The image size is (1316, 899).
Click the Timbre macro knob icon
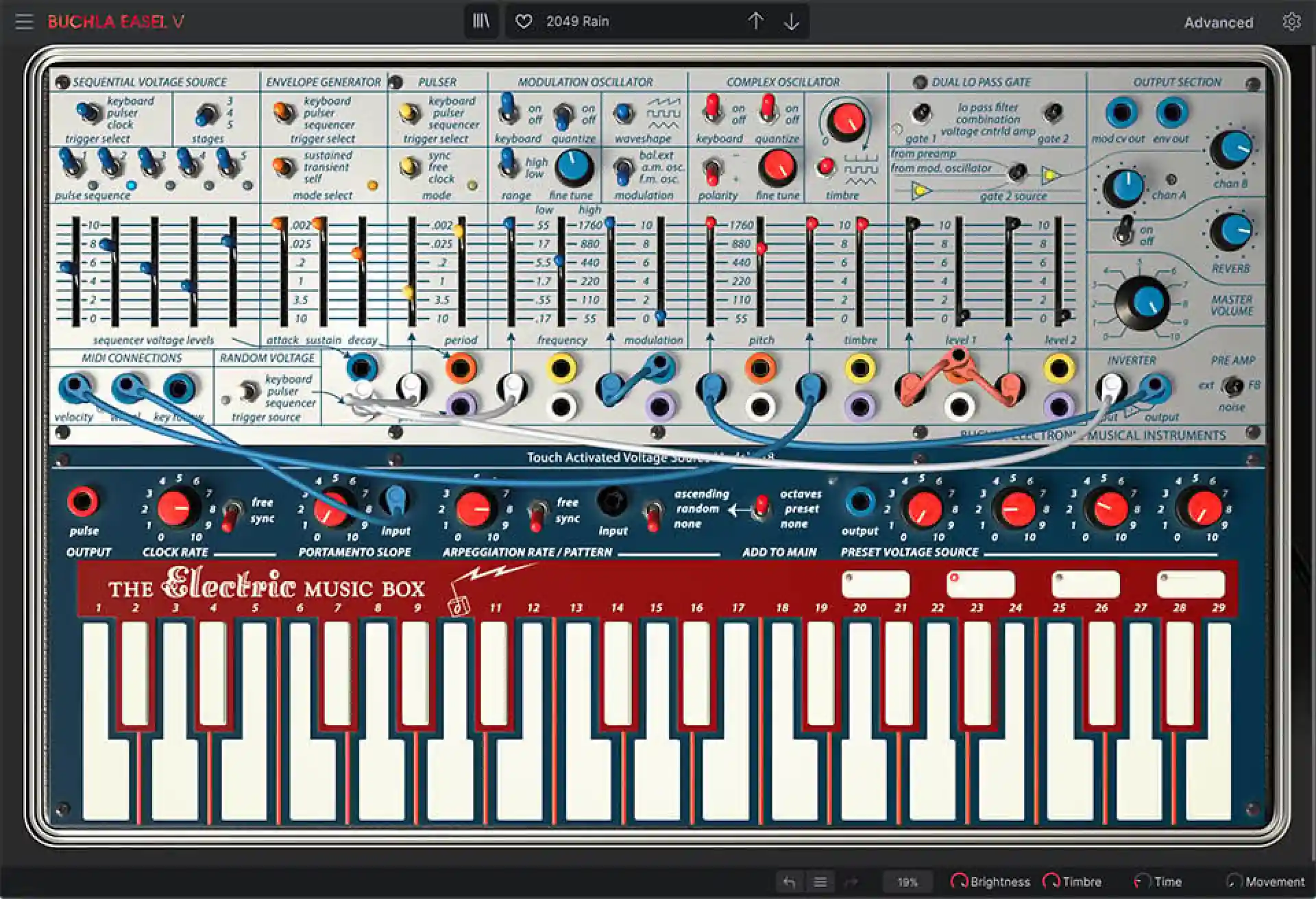coord(1051,882)
